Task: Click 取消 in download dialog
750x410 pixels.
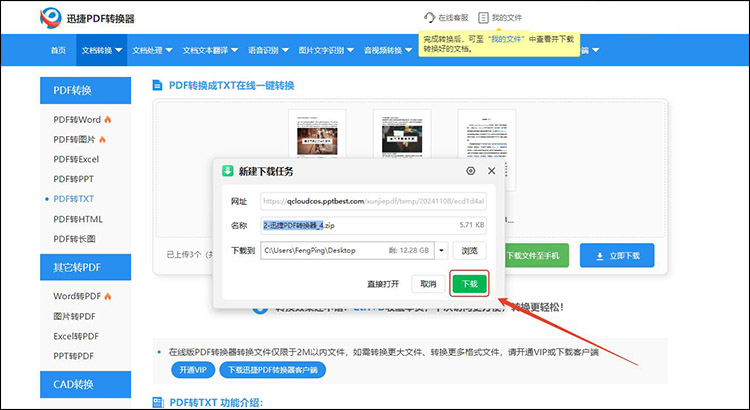Action: coord(428,284)
